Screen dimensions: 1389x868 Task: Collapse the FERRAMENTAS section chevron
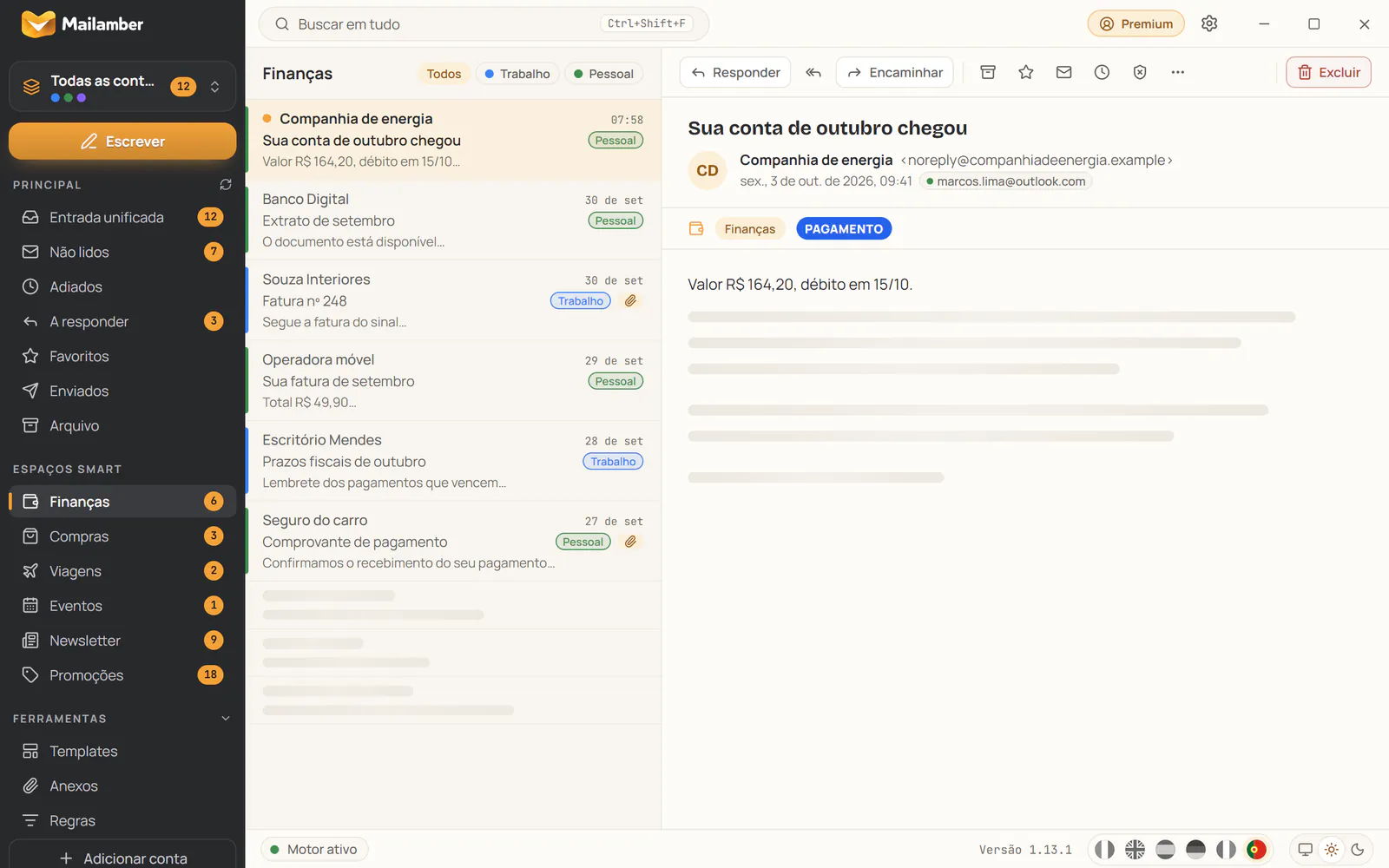point(226,719)
